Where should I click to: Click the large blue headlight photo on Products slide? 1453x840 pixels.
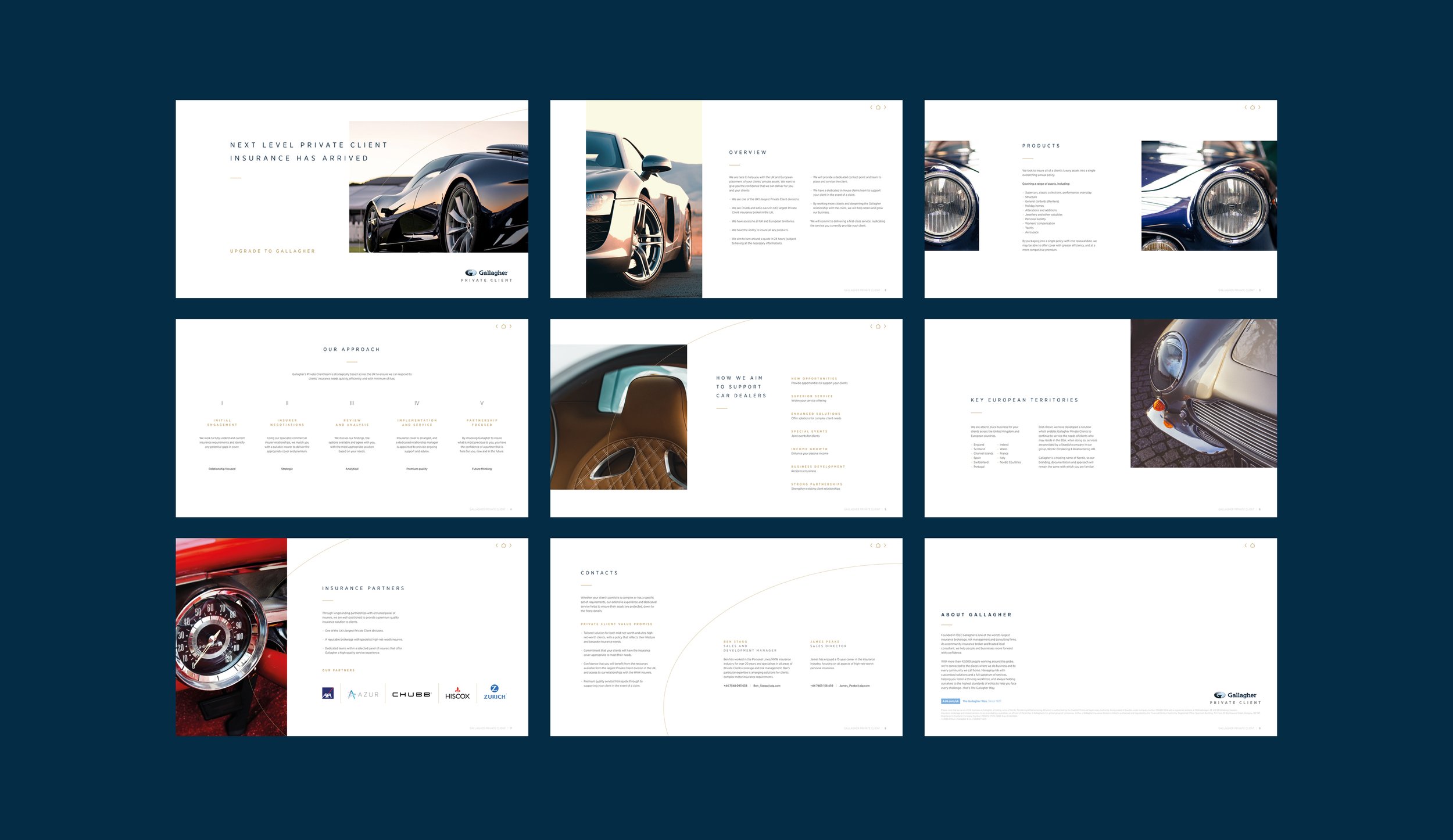(1209, 196)
